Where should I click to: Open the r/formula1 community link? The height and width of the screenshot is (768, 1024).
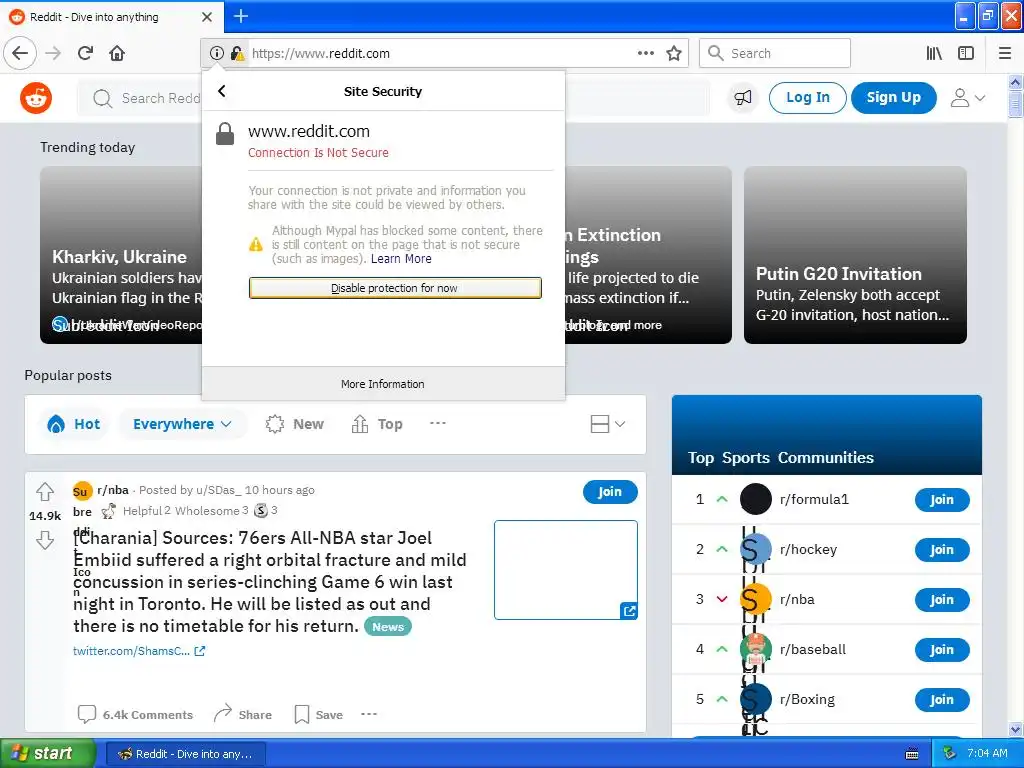pos(814,500)
